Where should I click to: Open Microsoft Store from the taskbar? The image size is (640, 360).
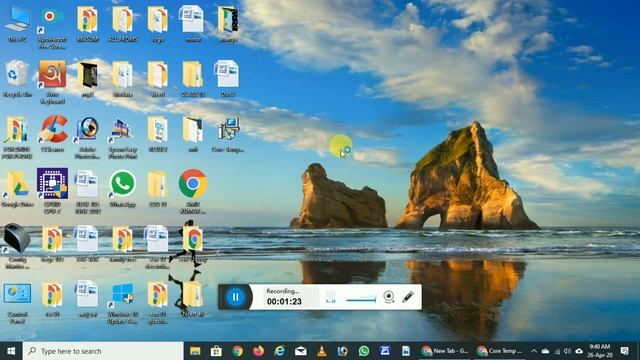tap(216, 351)
